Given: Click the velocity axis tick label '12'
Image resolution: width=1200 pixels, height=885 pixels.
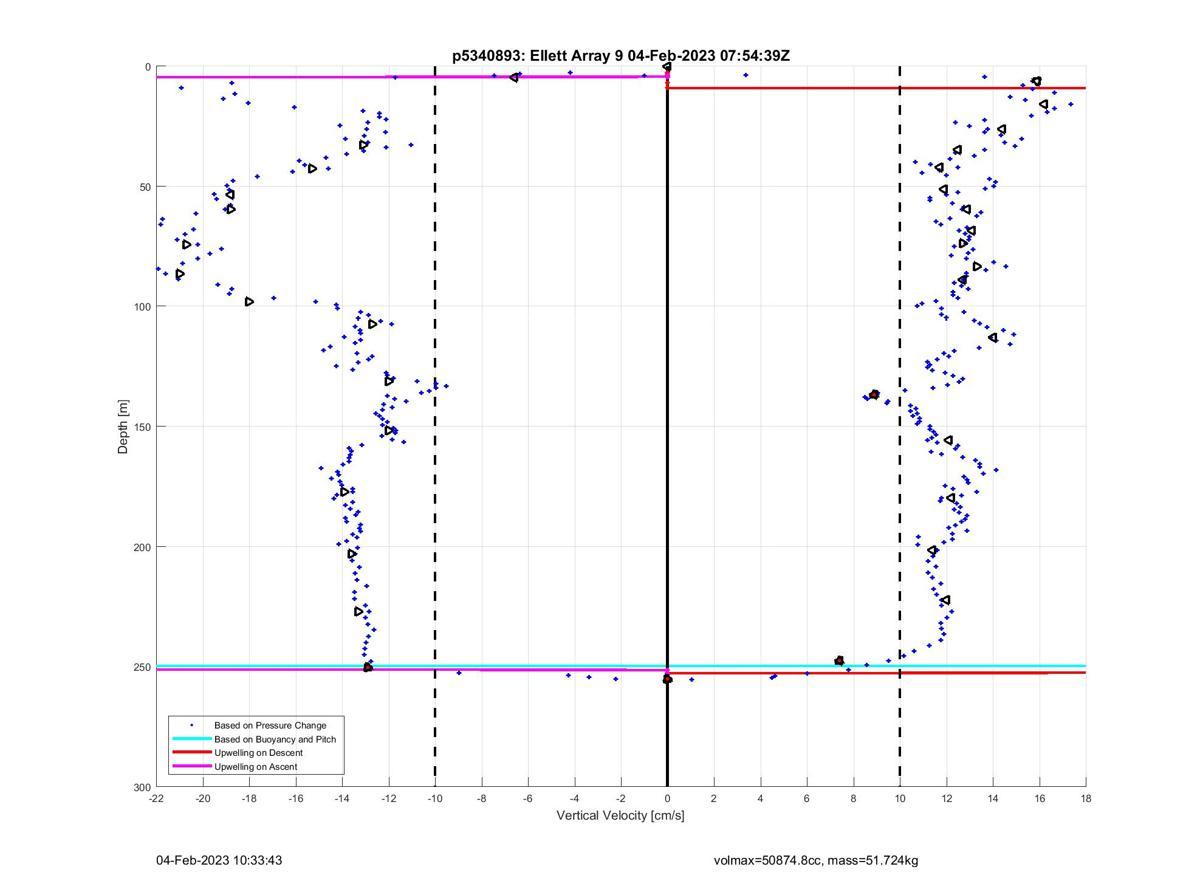Looking at the screenshot, I should [947, 798].
